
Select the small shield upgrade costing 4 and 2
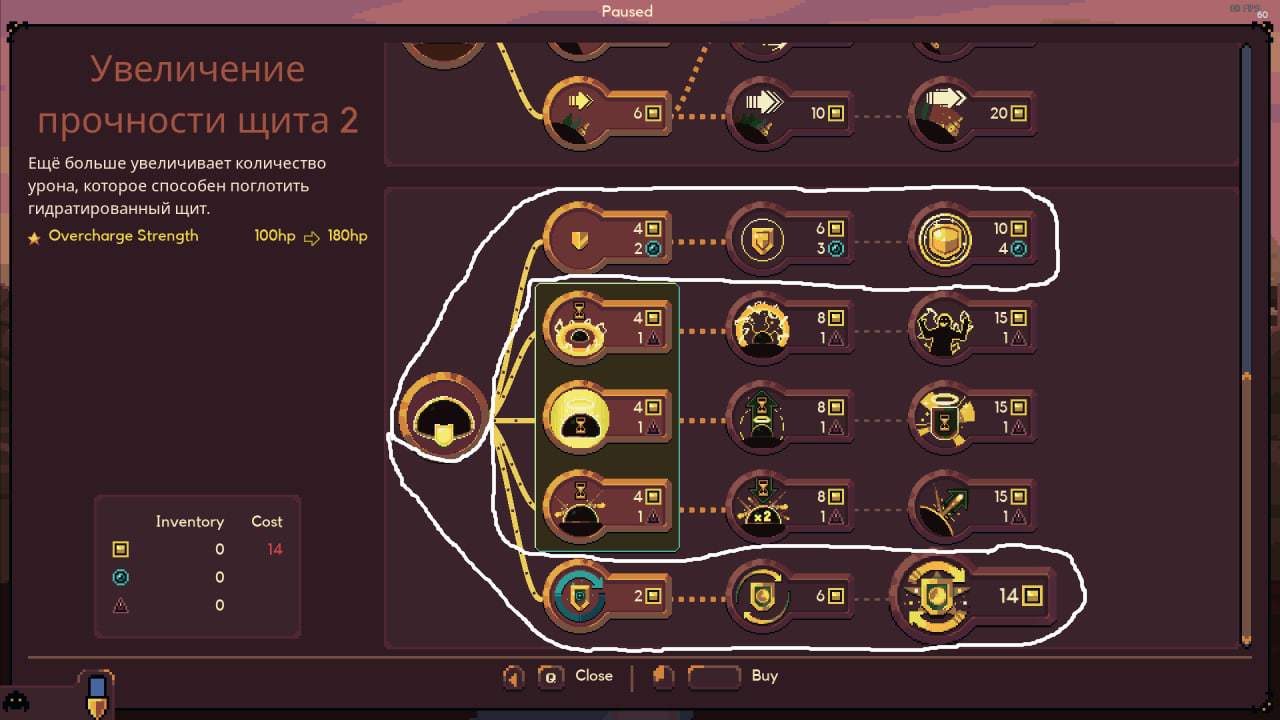607,240
